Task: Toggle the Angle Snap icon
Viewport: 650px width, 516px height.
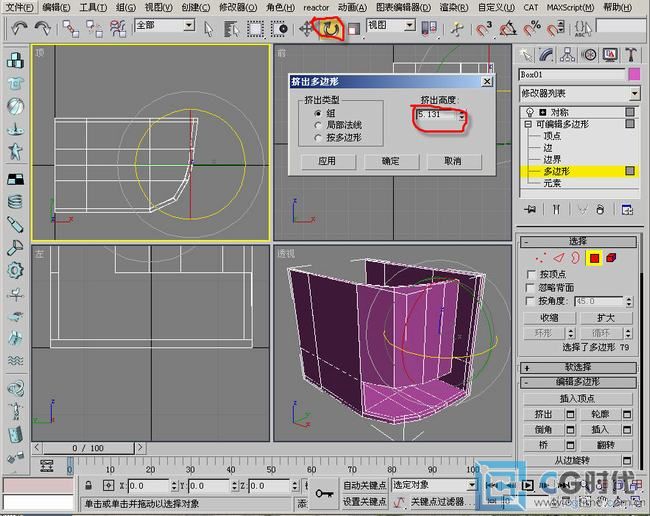Action: pyautogui.click(x=508, y=29)
